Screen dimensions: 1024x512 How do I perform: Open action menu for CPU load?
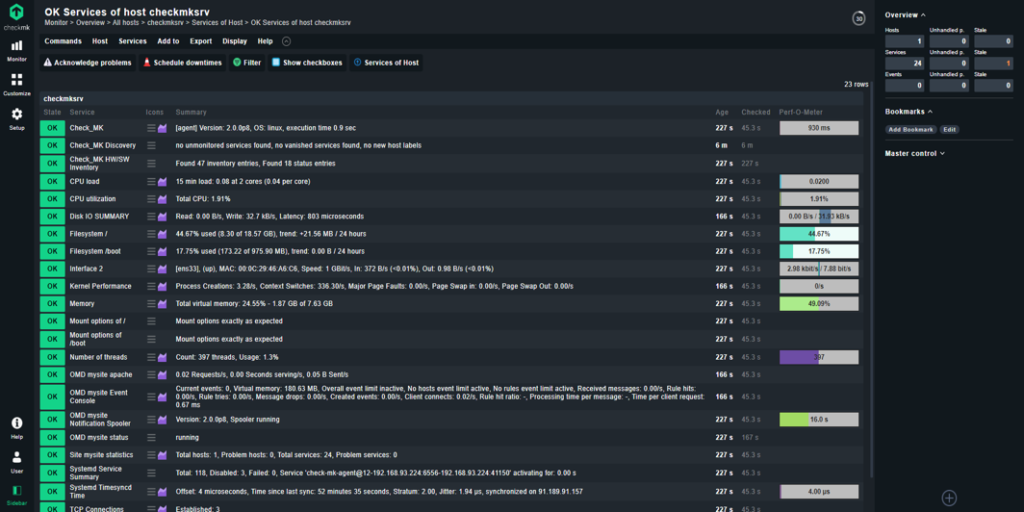click(x=152, y=181)
